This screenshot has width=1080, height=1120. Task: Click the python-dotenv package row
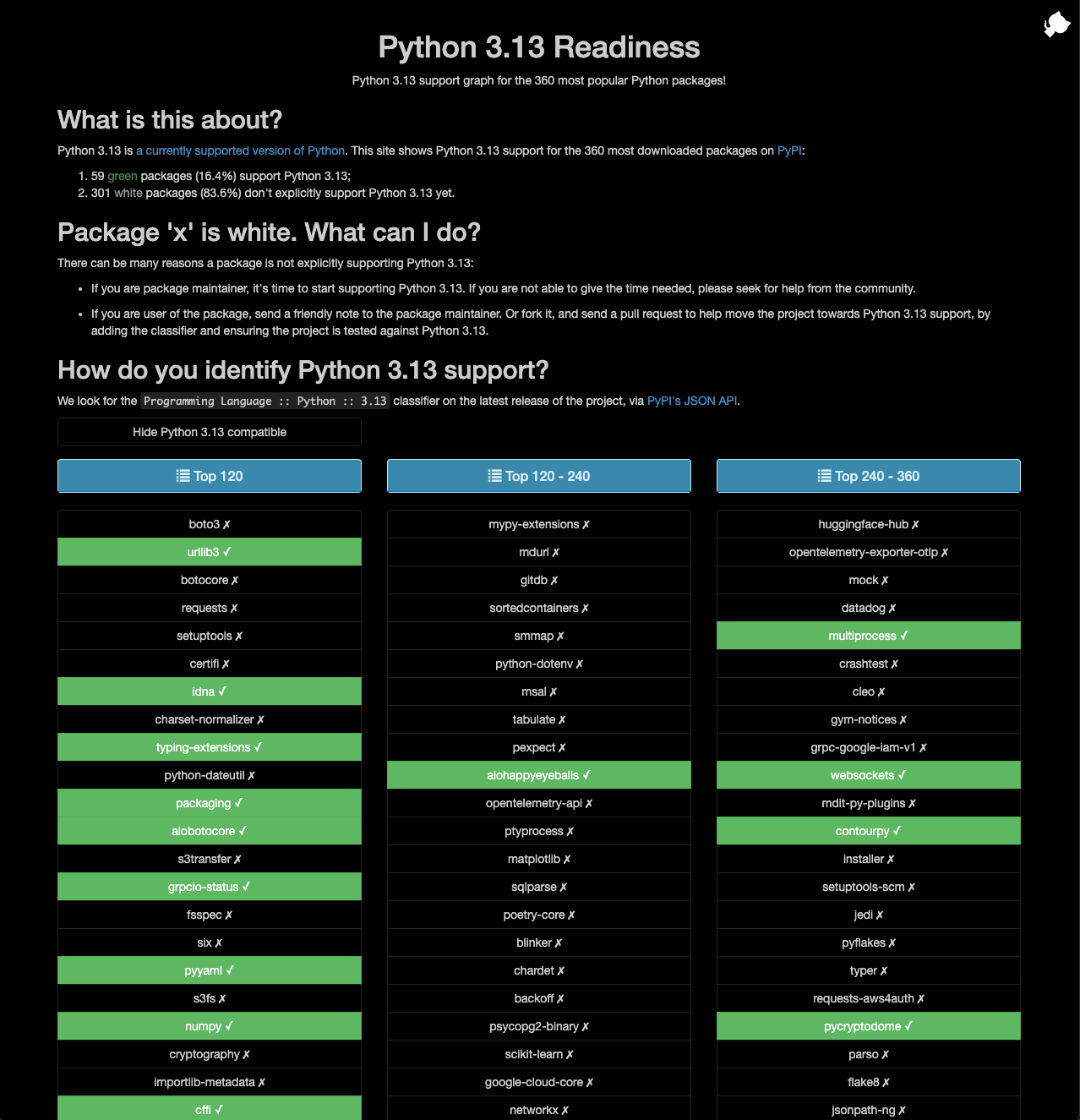539,664
